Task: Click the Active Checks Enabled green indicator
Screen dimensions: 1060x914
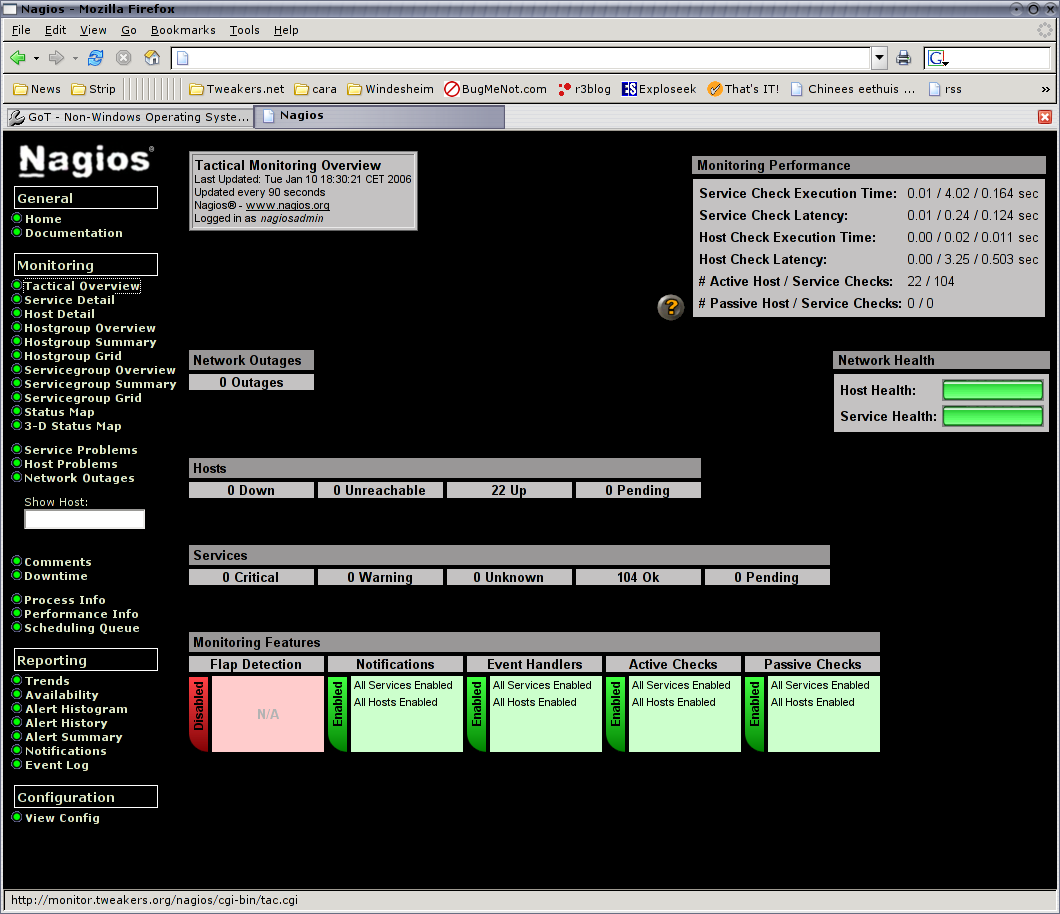Action: click(616, 713)
